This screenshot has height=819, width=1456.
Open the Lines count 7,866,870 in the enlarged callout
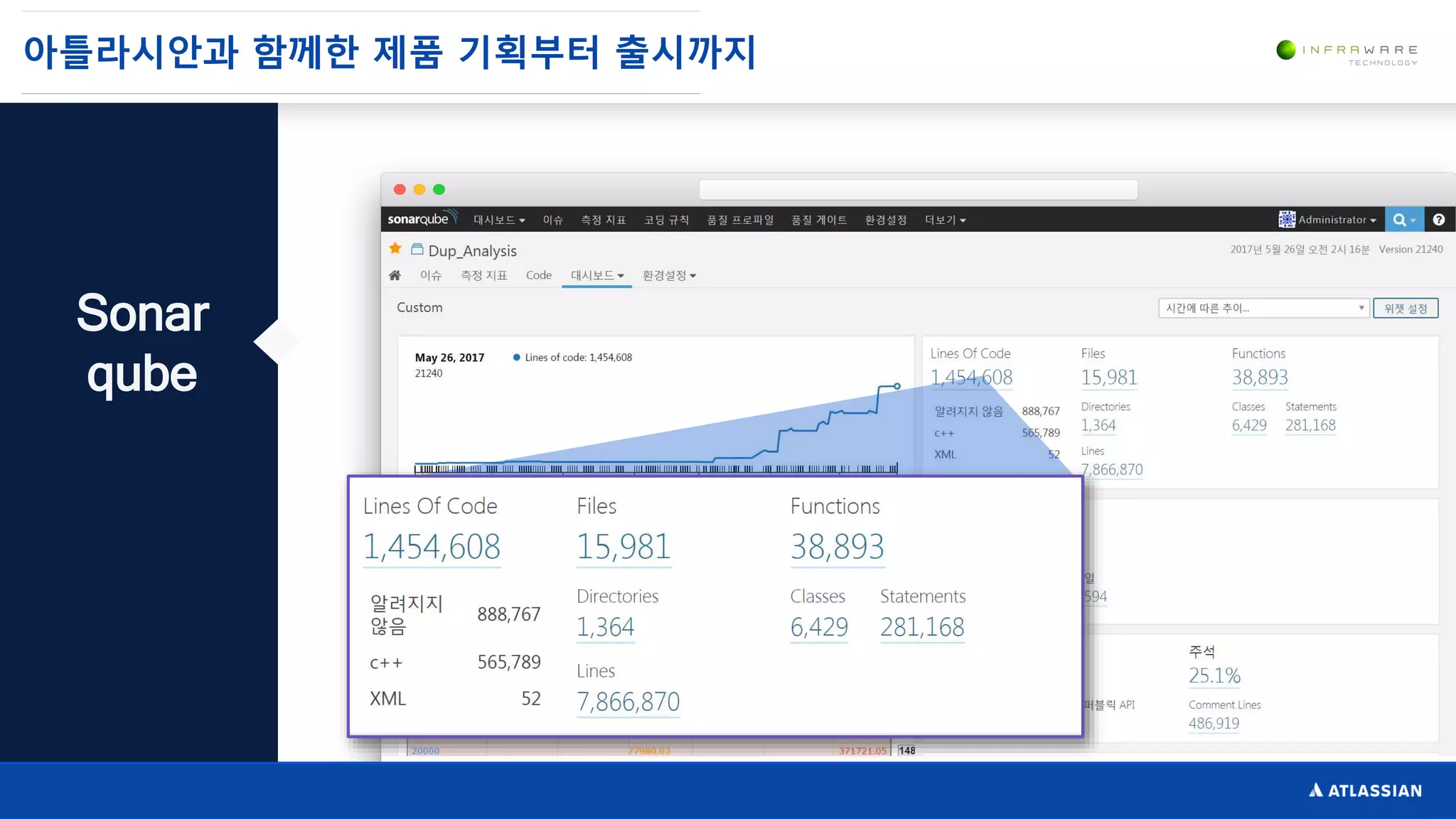628,702
